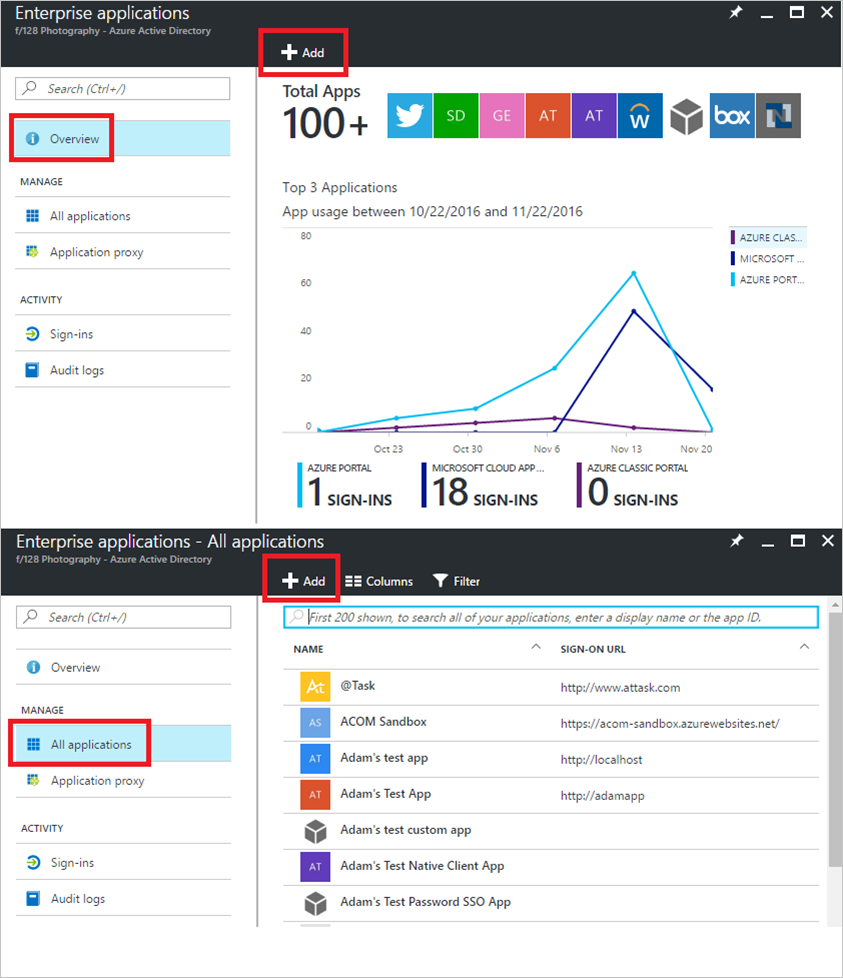Click the pink GE app tile
Viewport: 843px width, 978px height.
click(x=501, y=115)
